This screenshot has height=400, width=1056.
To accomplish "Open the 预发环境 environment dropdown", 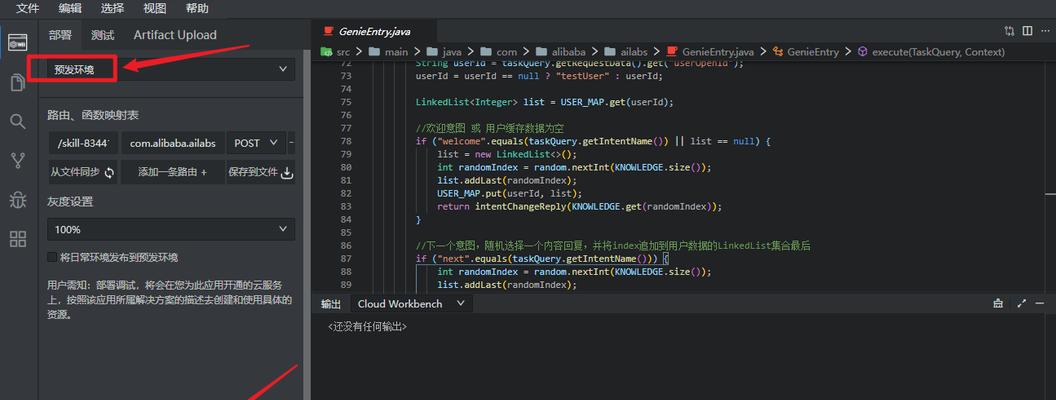I will (x=171, y=69).
